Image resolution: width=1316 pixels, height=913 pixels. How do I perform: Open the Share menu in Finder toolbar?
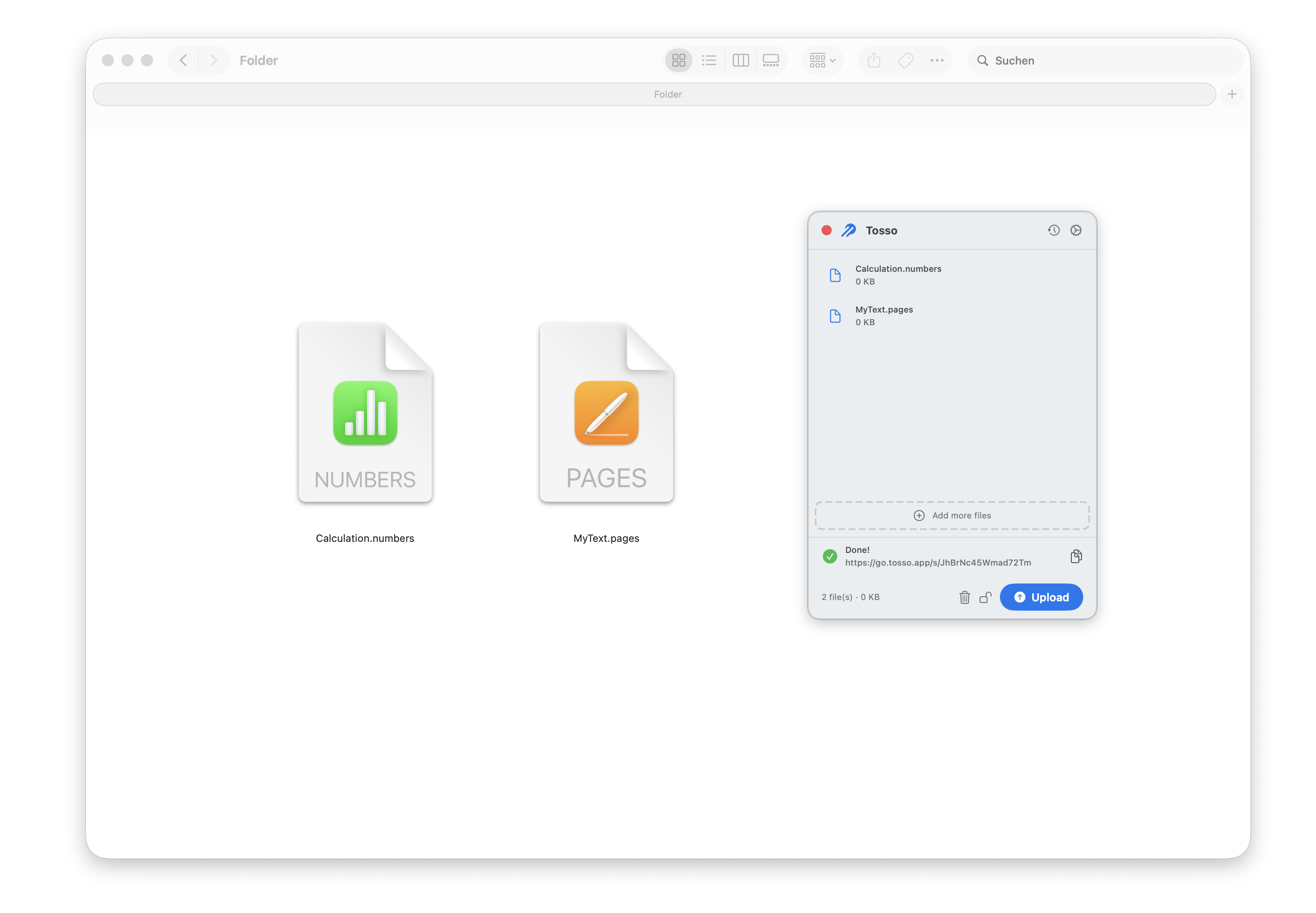(873, 60)
